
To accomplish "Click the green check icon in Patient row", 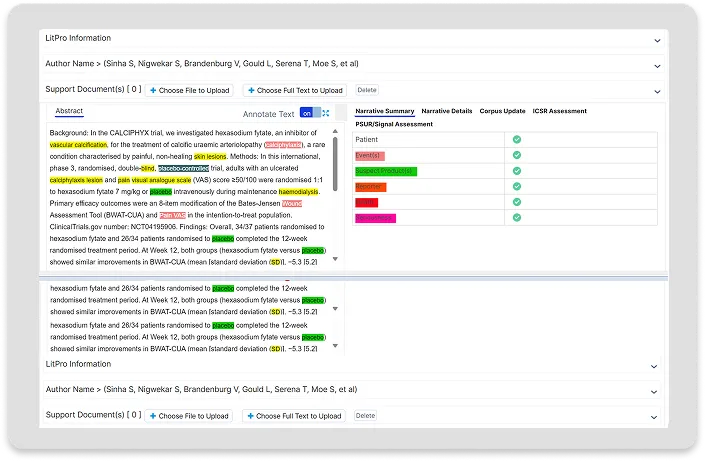I will pos(517,139).
